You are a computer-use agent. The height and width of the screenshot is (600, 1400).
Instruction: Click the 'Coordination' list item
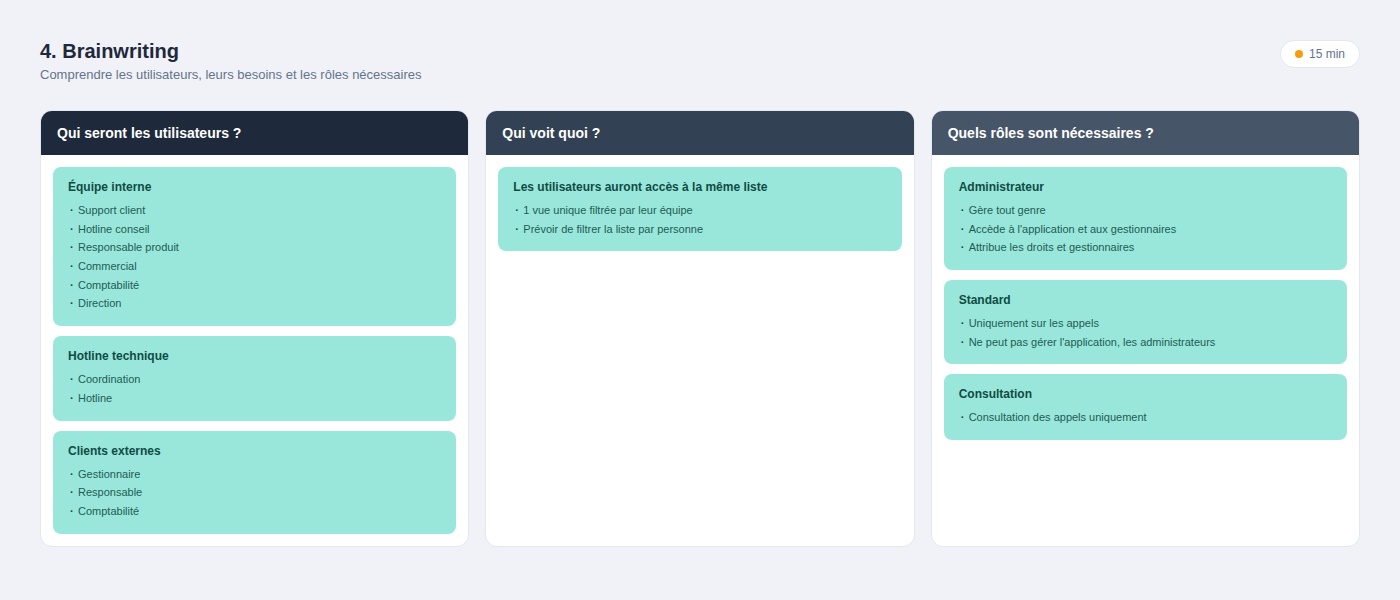109,379
